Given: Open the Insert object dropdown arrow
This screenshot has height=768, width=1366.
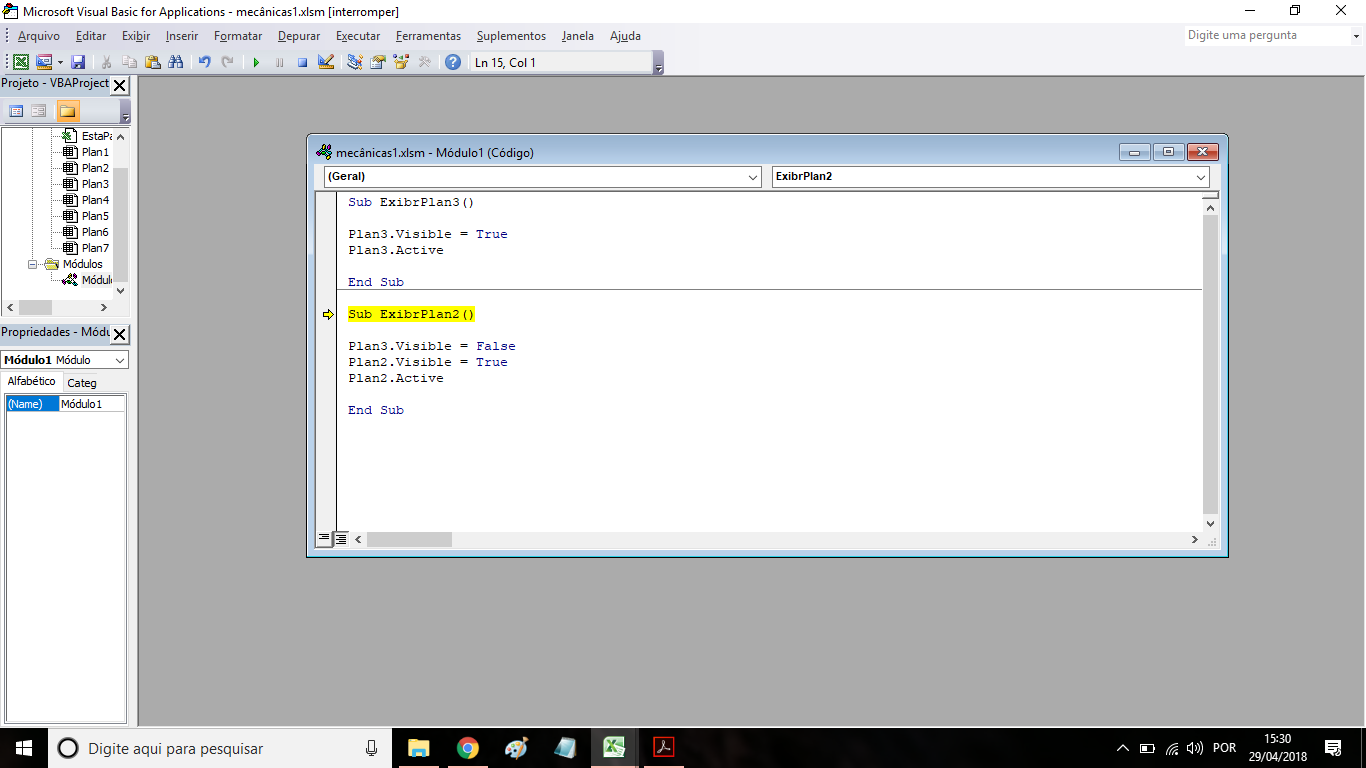Looking at the screenshot, I should pos(60,62).
